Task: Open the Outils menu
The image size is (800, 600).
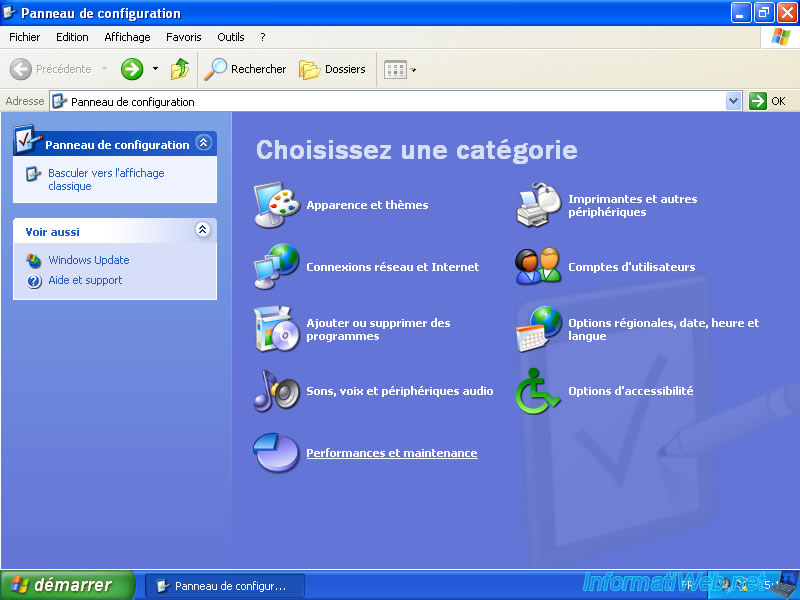Action: [231, 37]
